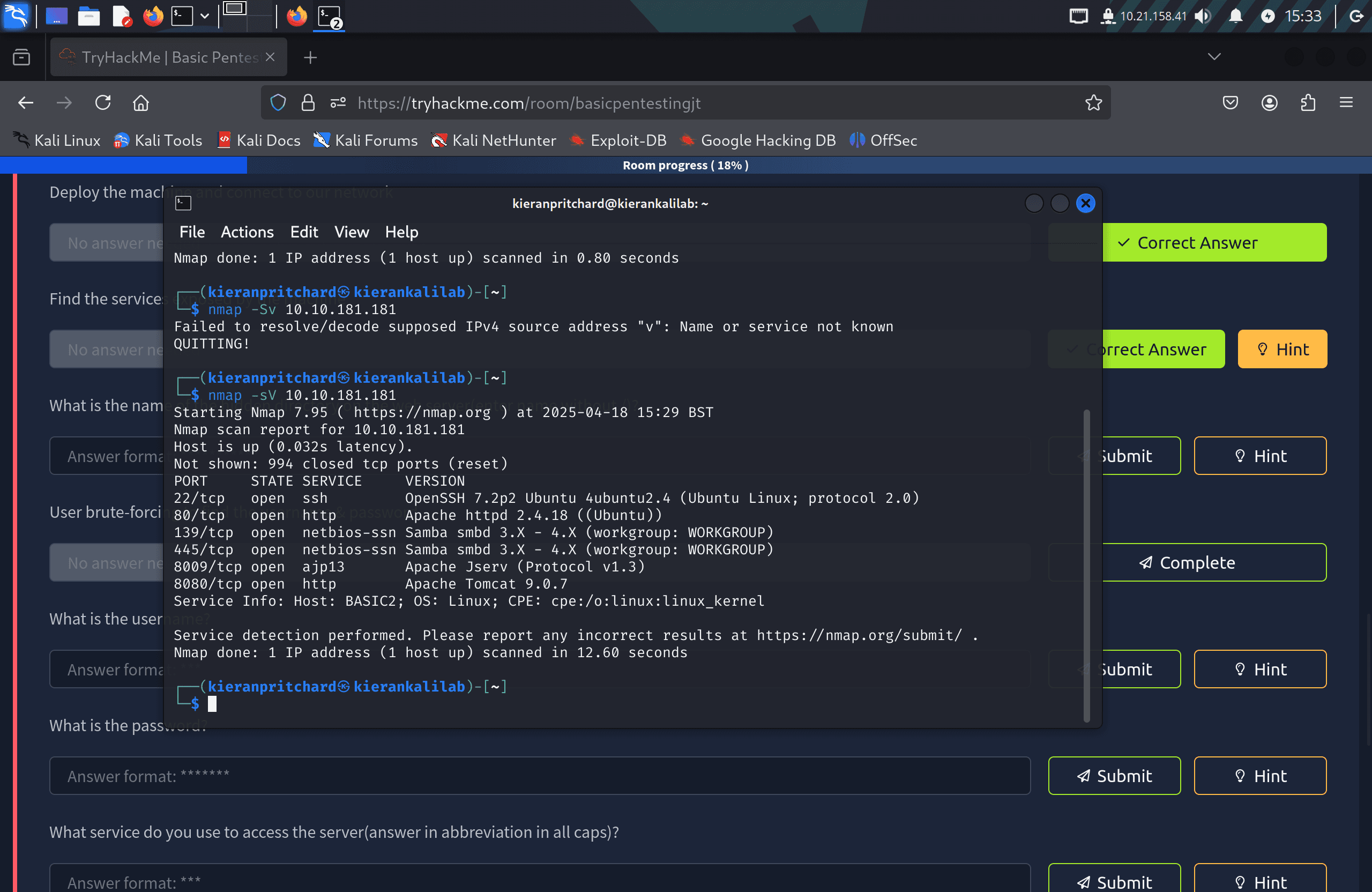Open the terminal Help menu

(x=402, y=232)
